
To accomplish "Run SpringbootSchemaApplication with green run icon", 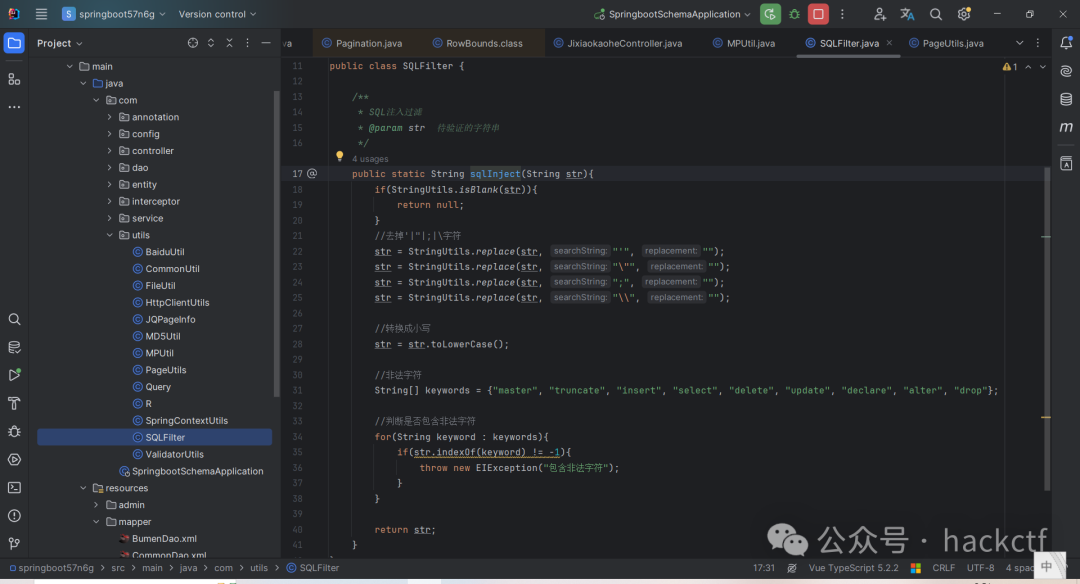I will point(769,14).
